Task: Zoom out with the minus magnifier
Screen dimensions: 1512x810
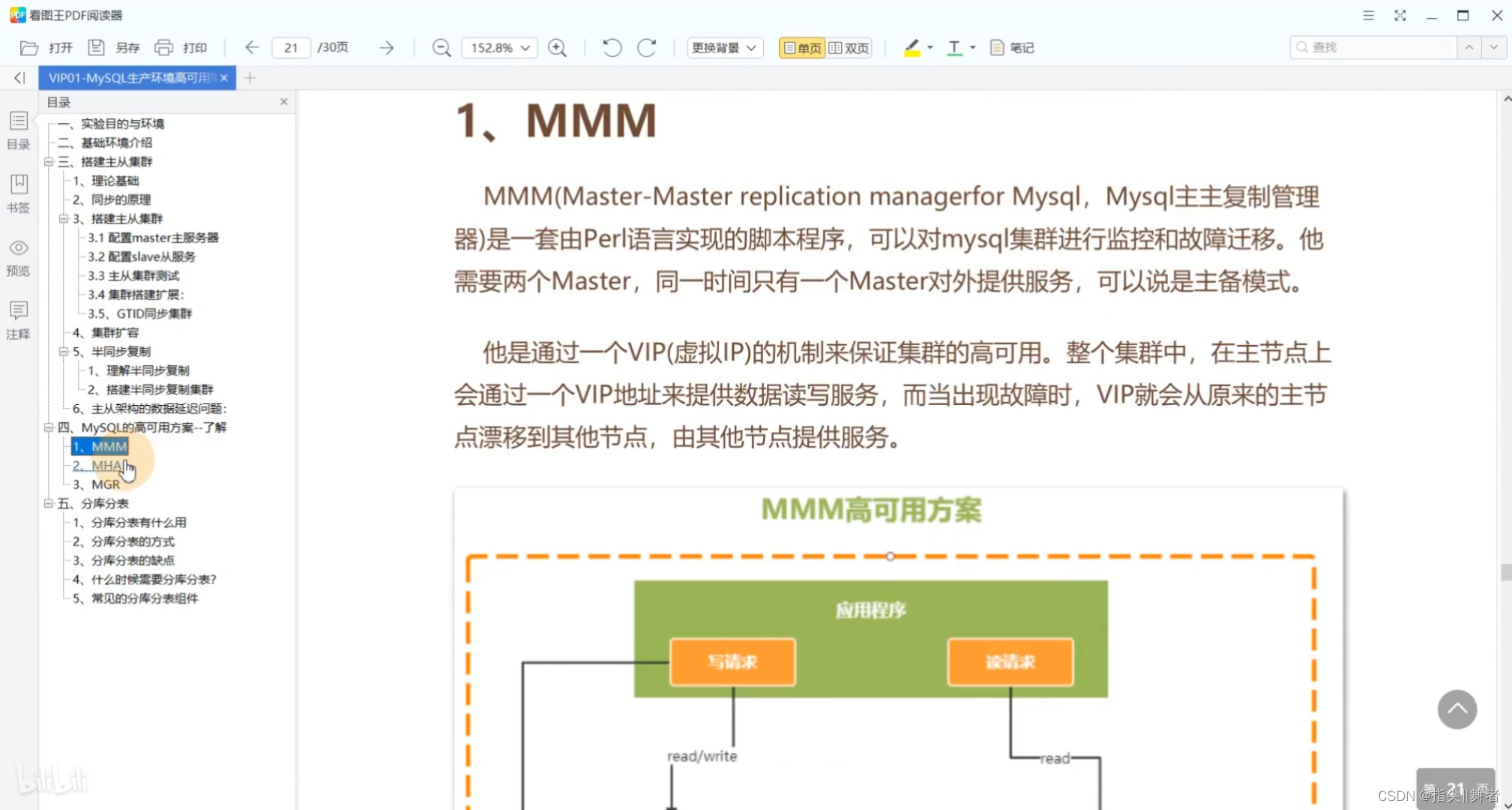Action: point(442,48)
